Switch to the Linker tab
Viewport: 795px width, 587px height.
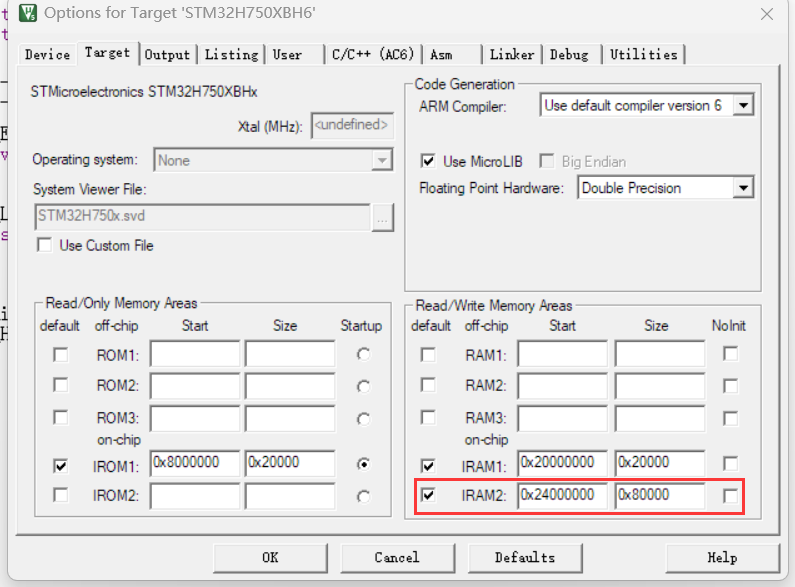click(512, 54)
